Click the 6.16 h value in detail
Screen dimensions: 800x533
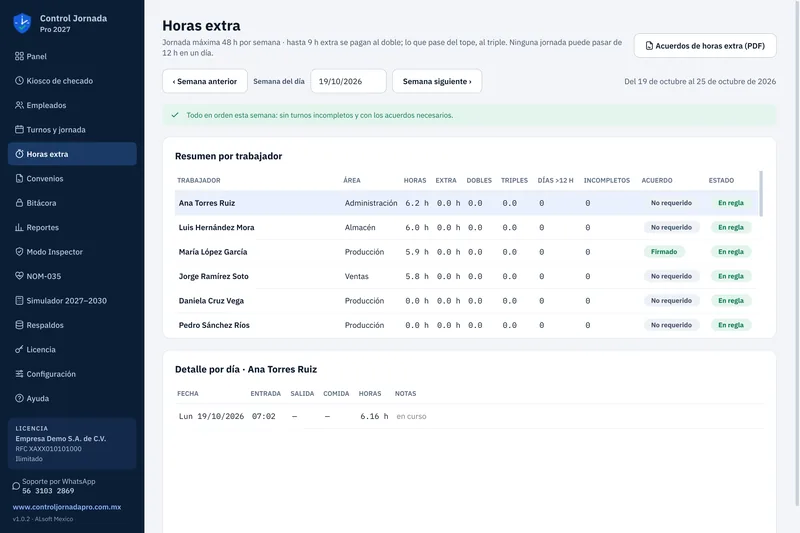pos(374,416)
